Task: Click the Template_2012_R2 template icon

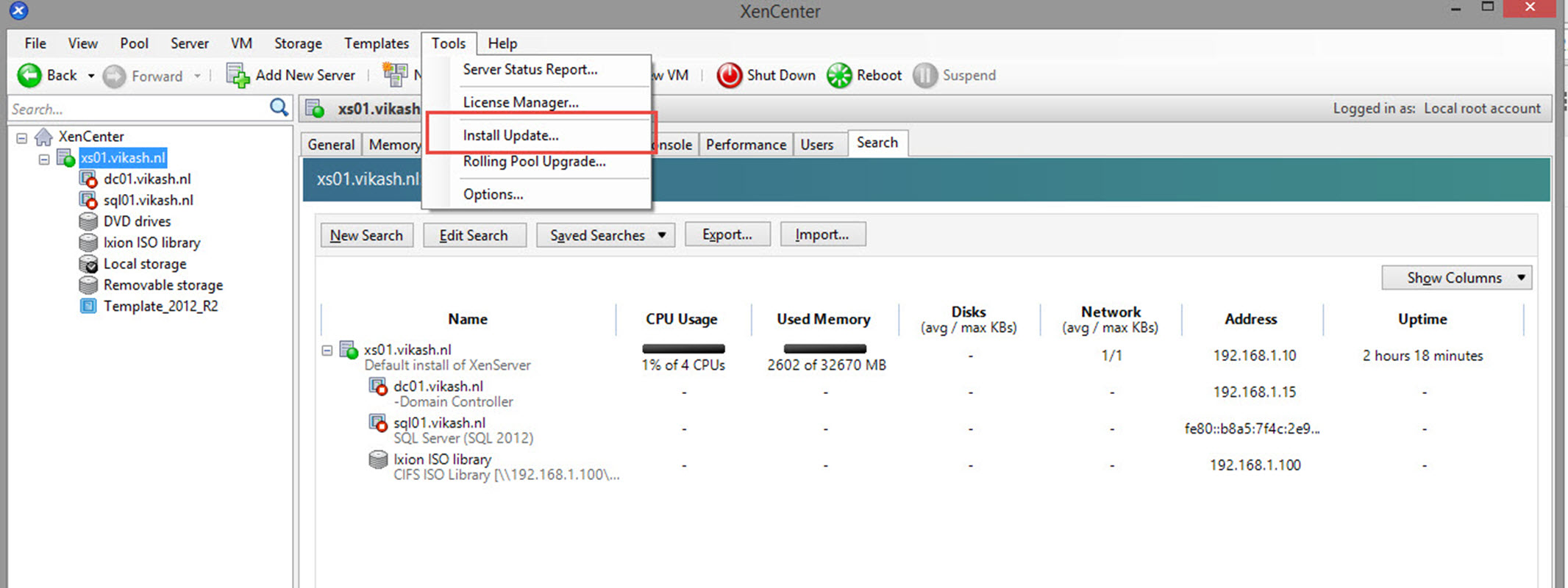Action: [x=88, y=306]
